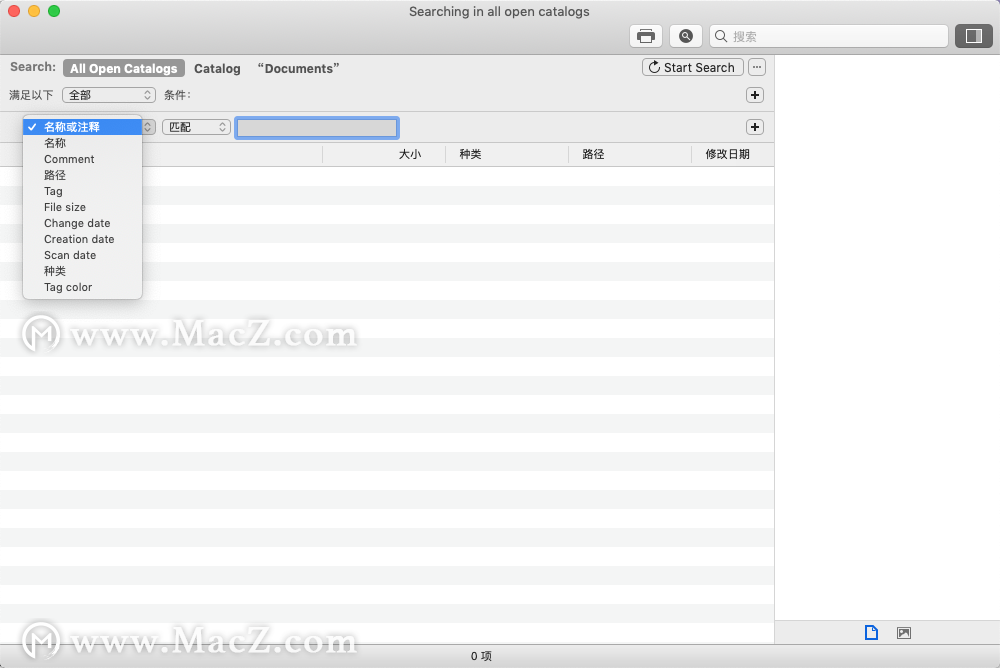This screenshot has height=668, width=1000.
Task: Sort by the 路径 column header
Action: (x=630, y=154)
